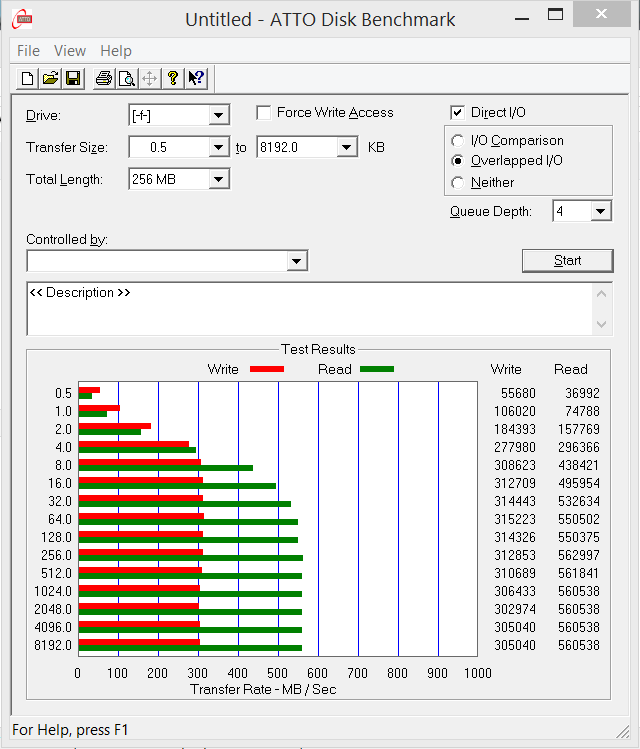Expand the Transfer Size maximum 8192.0 dropdown

point(347,147)
